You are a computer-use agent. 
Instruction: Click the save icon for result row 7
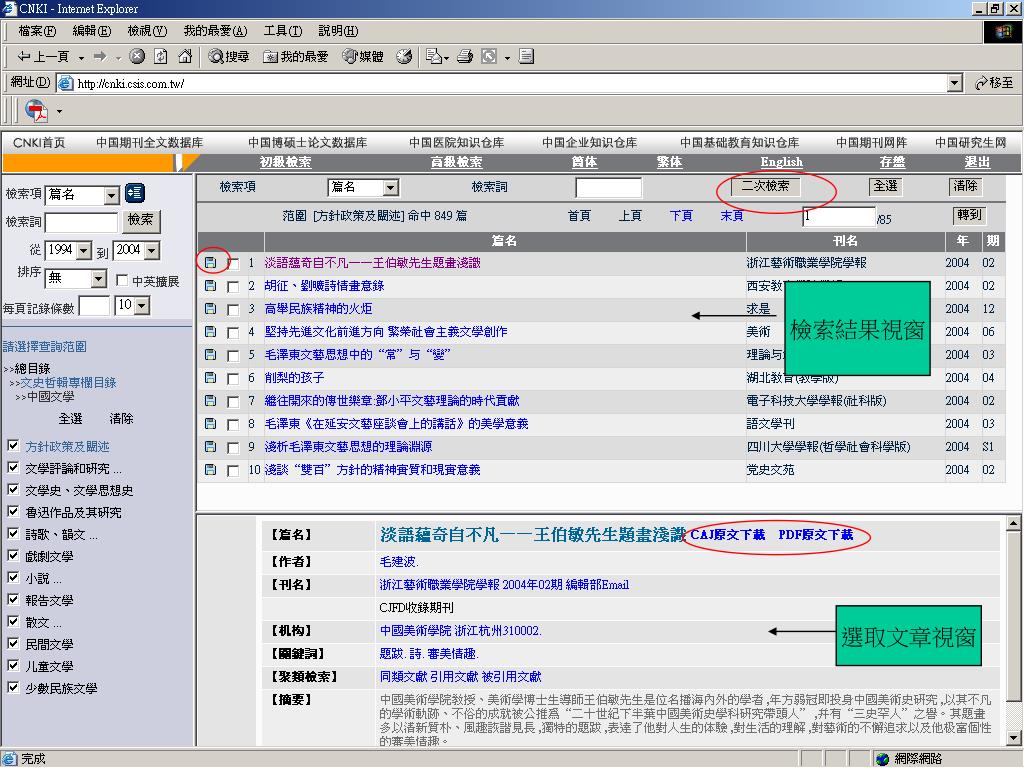[210, 400]
